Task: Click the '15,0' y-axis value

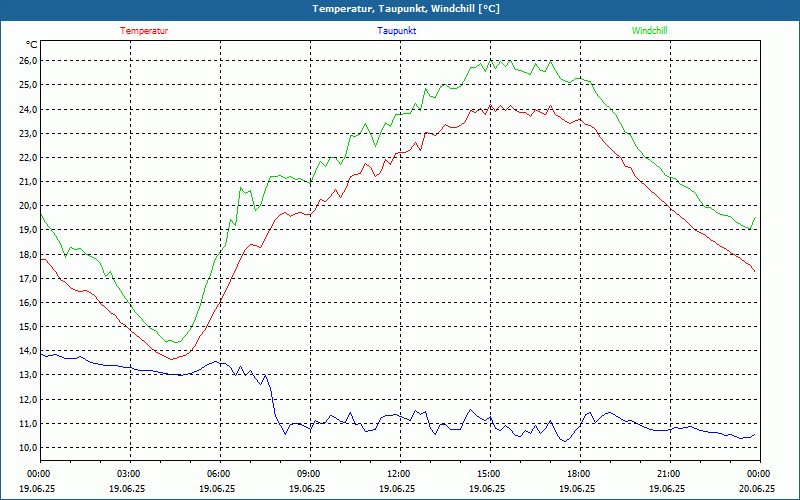Action: click(x=28, y=327)
